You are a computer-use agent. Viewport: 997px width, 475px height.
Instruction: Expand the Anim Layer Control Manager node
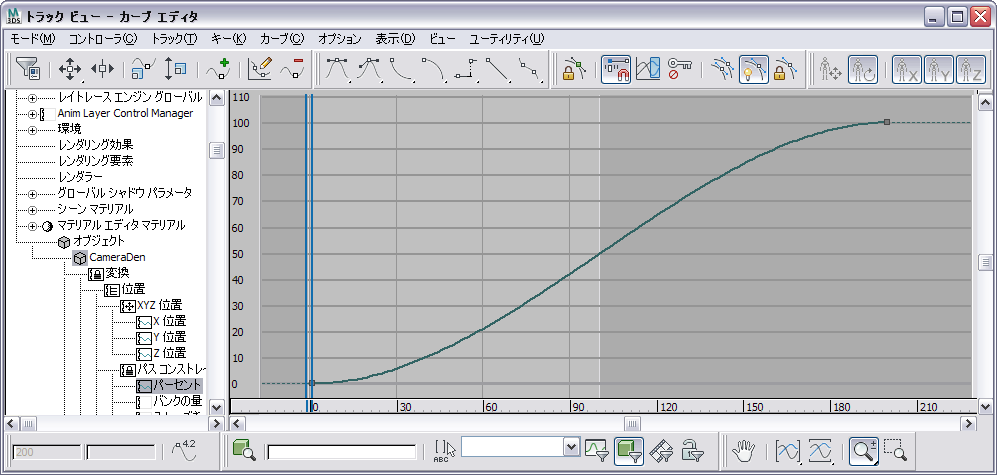tap(32, 114)
